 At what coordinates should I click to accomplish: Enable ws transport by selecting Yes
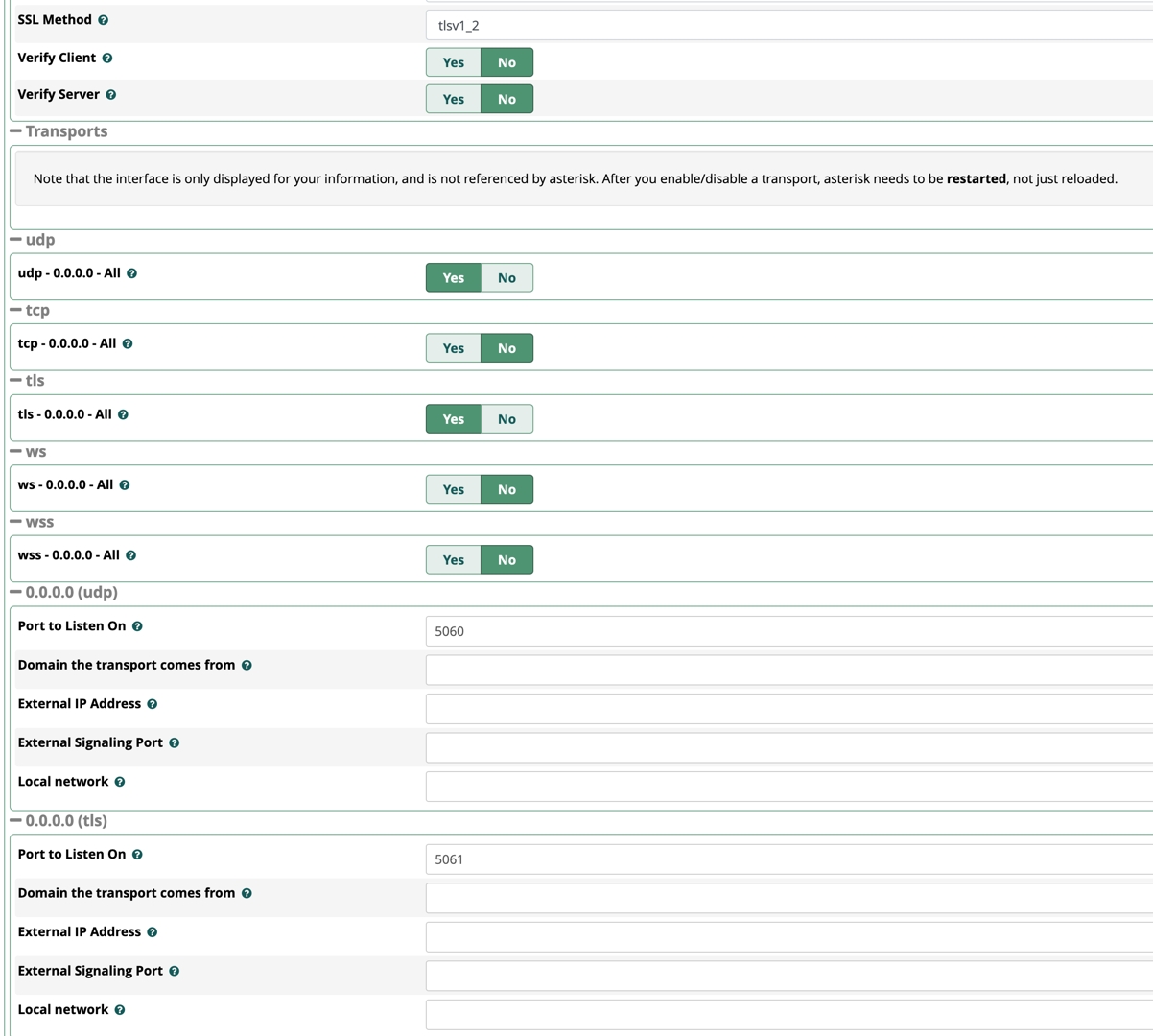click(454, 489)
